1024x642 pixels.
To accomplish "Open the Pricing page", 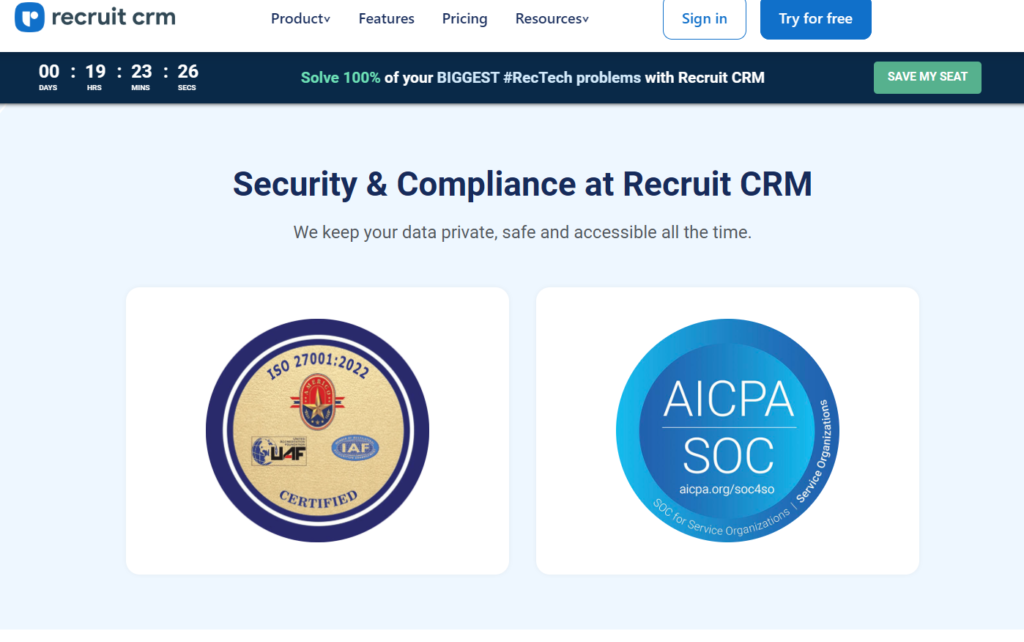I will coord(464,19).
